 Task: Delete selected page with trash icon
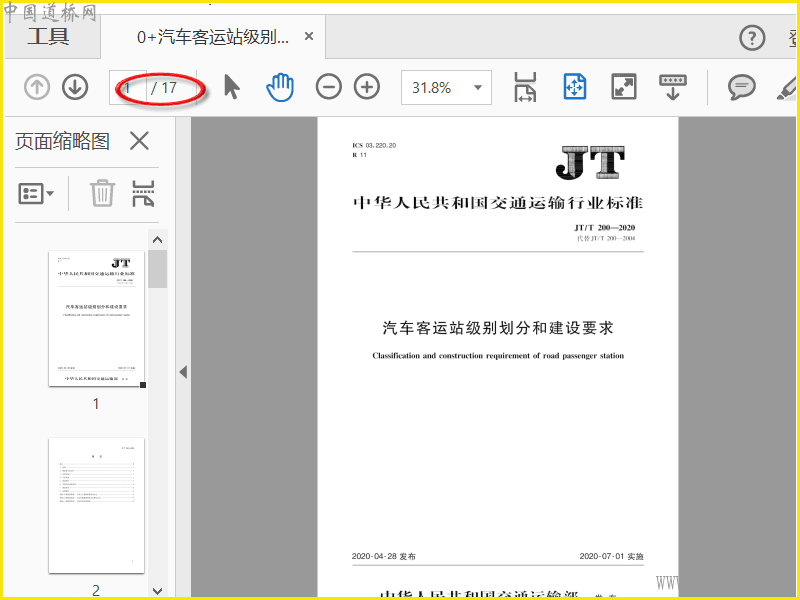102,193
